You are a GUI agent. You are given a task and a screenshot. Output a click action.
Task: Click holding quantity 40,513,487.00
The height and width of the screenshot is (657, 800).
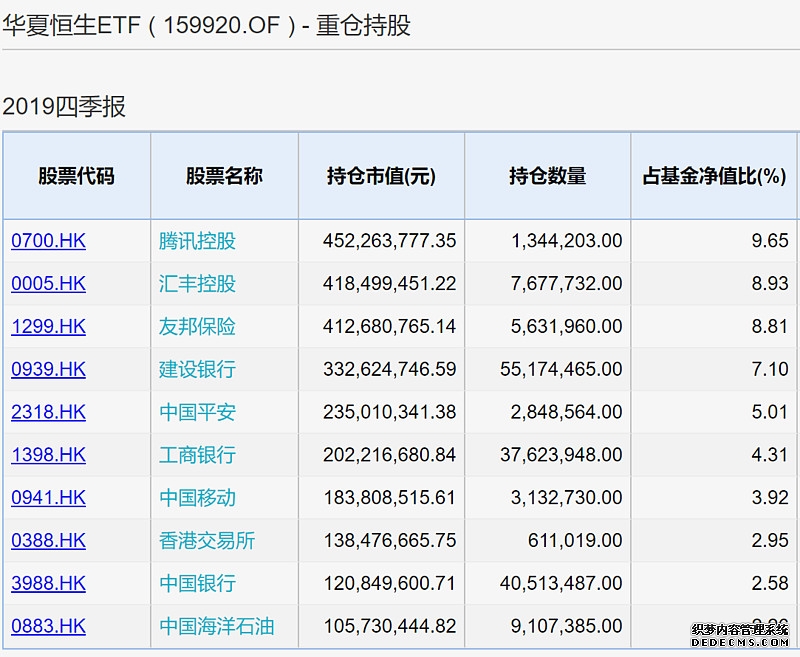561,584
